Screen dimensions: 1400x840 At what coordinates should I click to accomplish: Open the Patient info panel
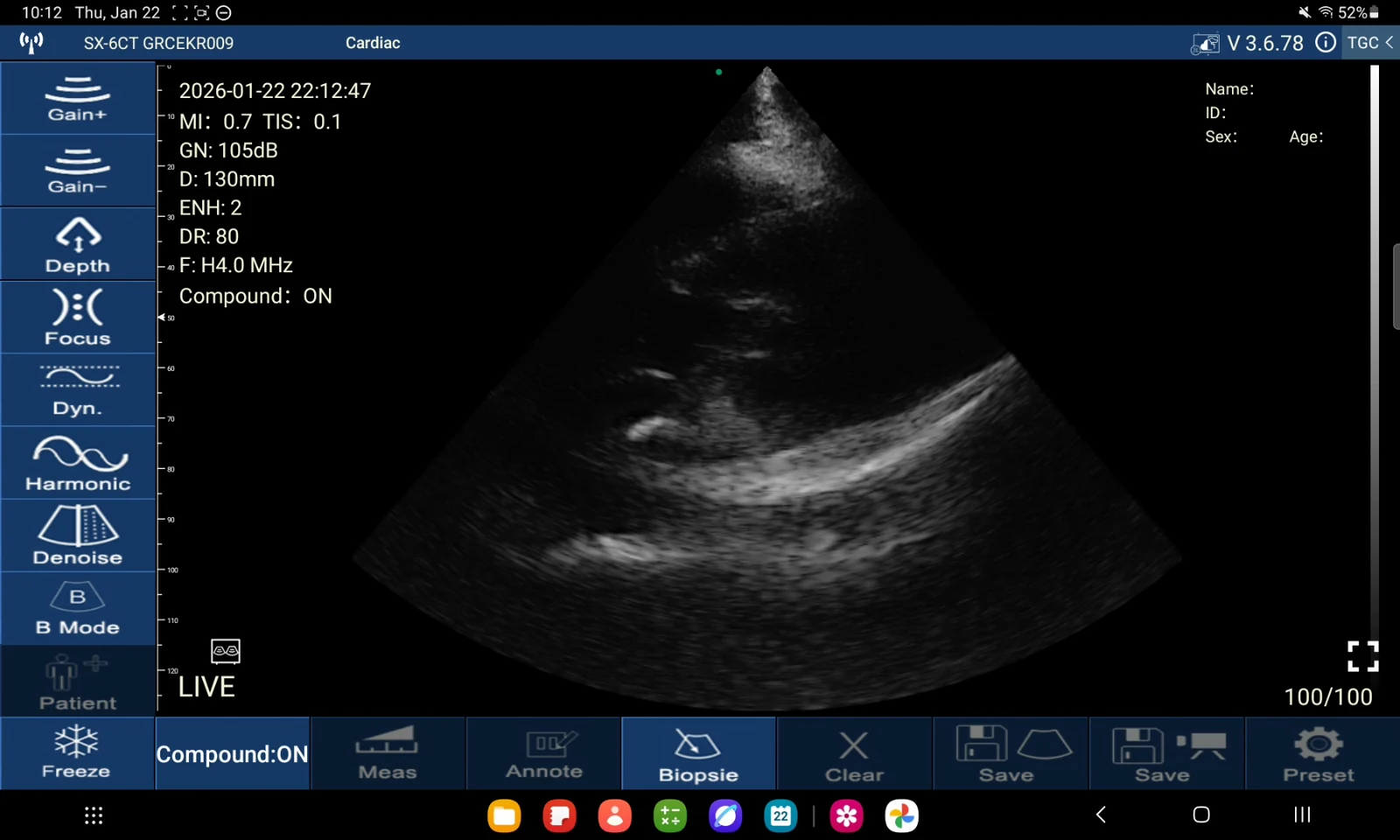coord(78,682)
